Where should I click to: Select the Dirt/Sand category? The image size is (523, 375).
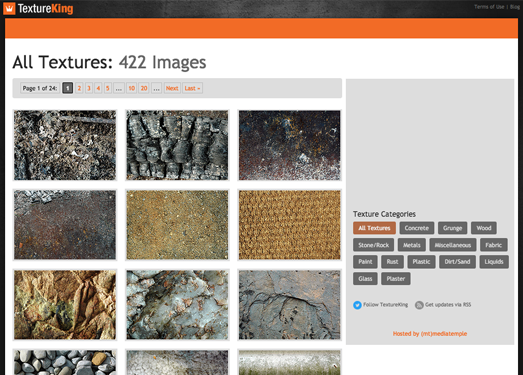point(457,262)
